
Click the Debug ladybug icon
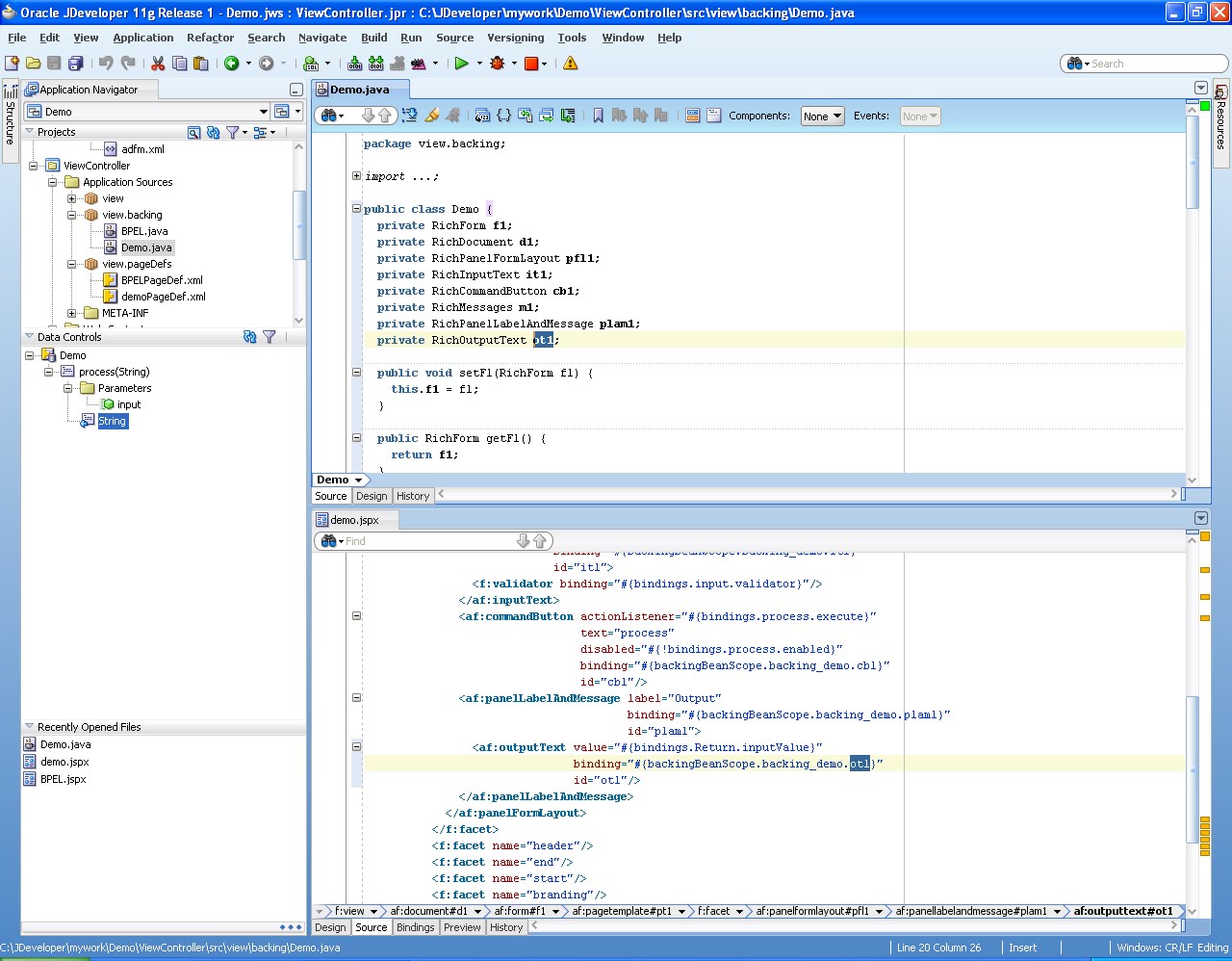(x=498, y=64)
